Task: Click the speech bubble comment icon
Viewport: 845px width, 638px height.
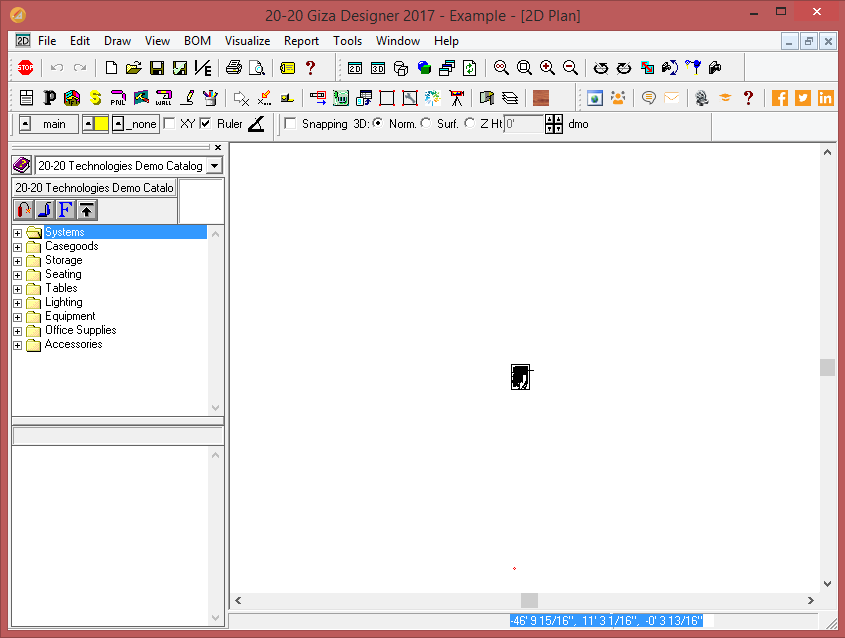Action: click(x=649, y=98)
